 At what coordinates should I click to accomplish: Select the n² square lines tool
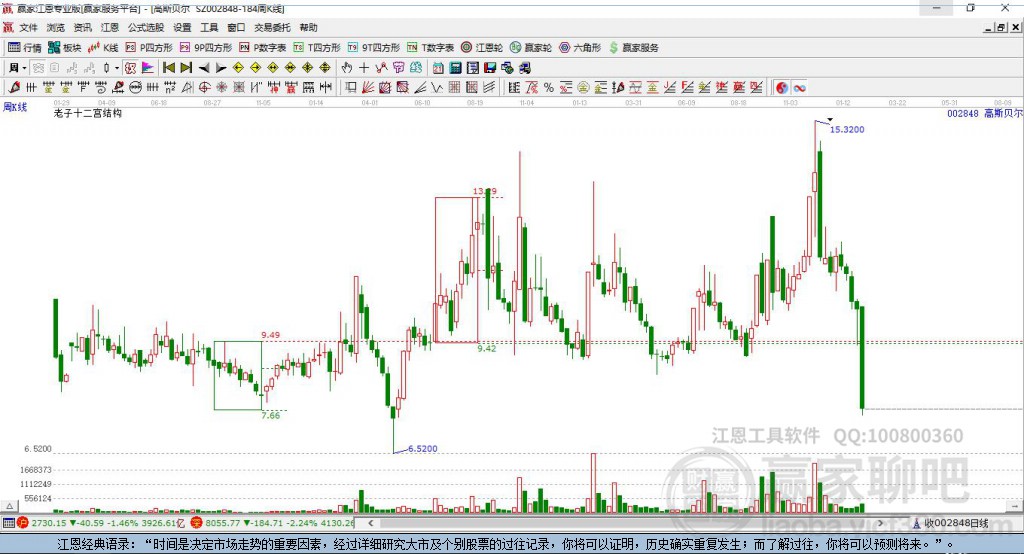pyautogui.click(x=170, y=88)
